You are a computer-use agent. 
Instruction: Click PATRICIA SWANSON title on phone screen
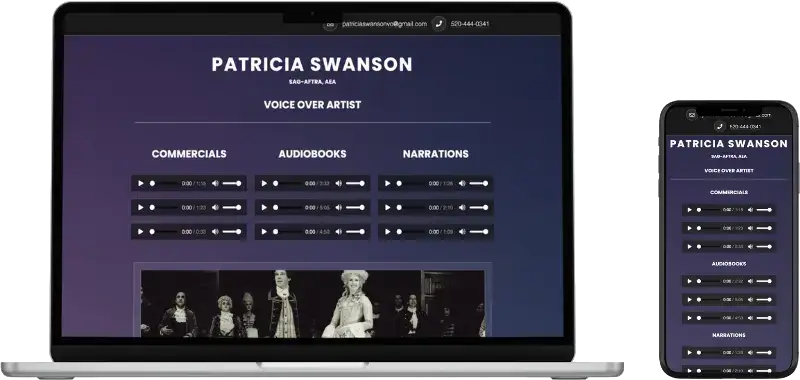click(x=729, y=144)
